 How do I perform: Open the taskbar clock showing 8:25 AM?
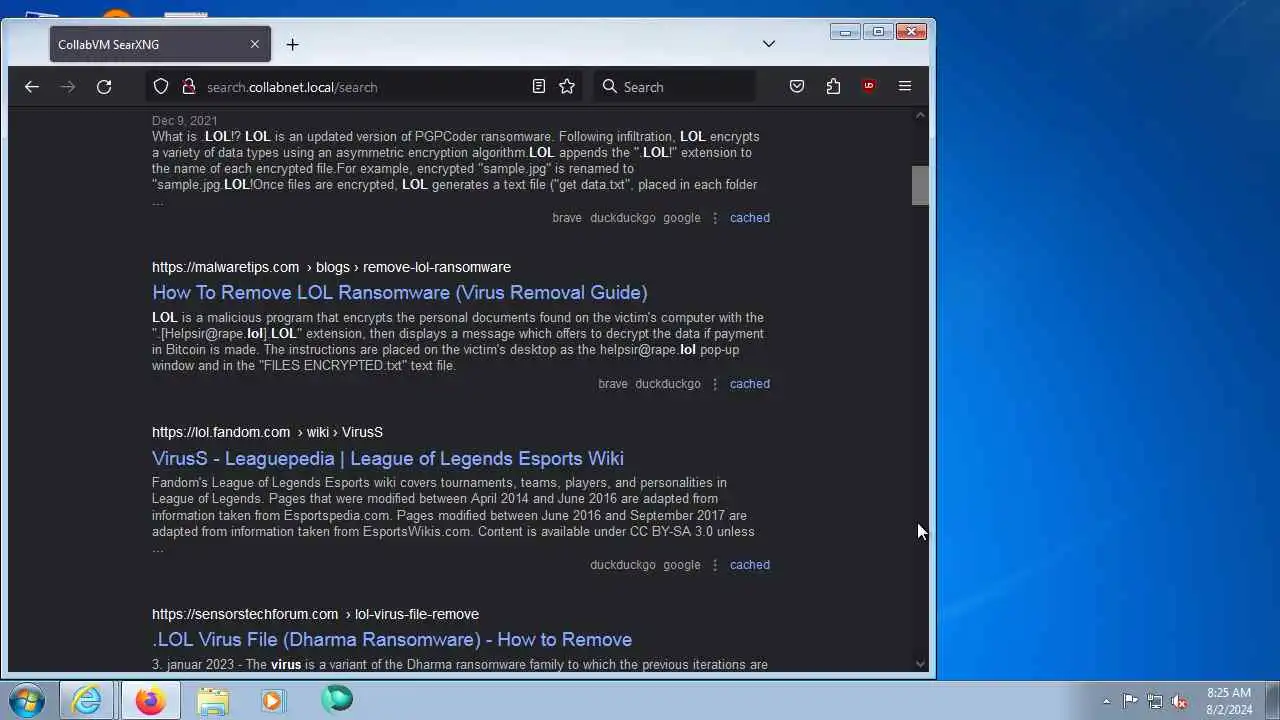click(x=1228, y=701)
